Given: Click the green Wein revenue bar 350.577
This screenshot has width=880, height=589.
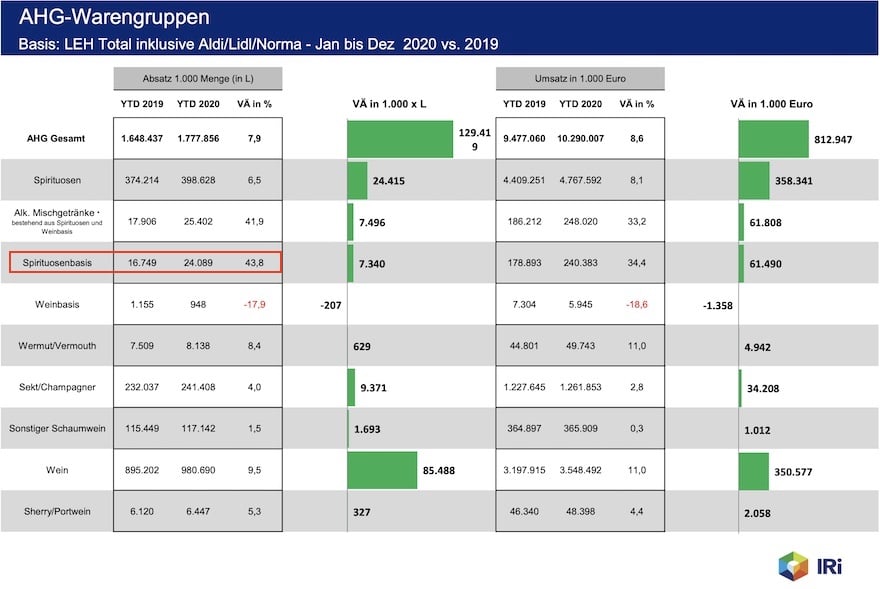Looking at the screenshot, I should click(x=753, y=470).
